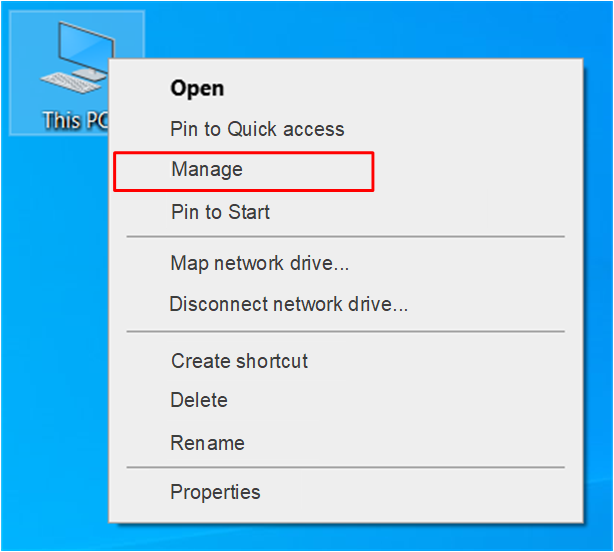Open Properties of This PC

215,492
